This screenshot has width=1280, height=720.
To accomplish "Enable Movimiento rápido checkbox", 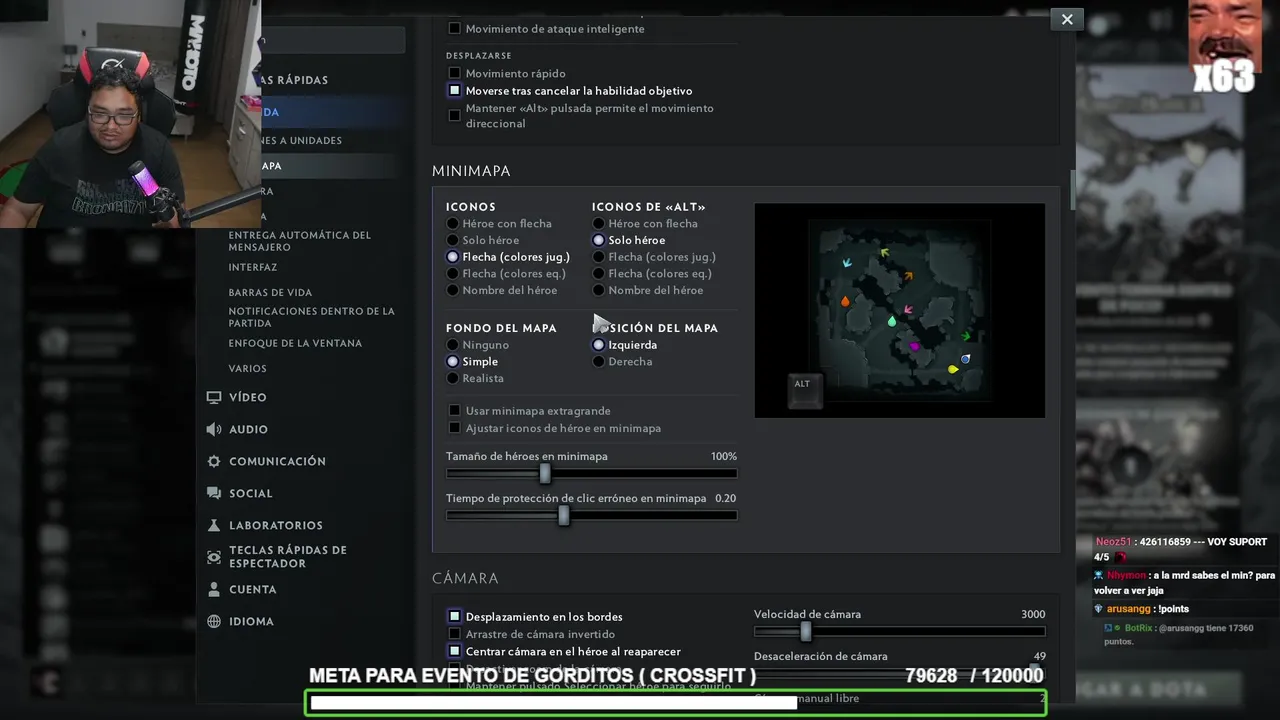I will (x=455, y=73).
